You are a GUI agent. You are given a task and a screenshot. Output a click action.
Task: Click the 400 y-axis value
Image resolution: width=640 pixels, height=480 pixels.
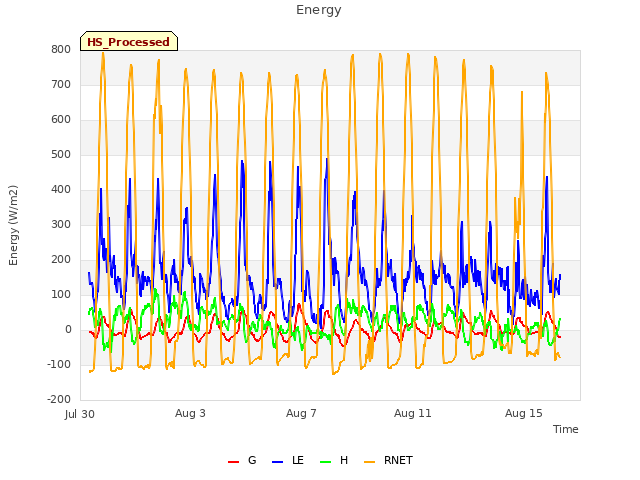(x=61, y=190)
